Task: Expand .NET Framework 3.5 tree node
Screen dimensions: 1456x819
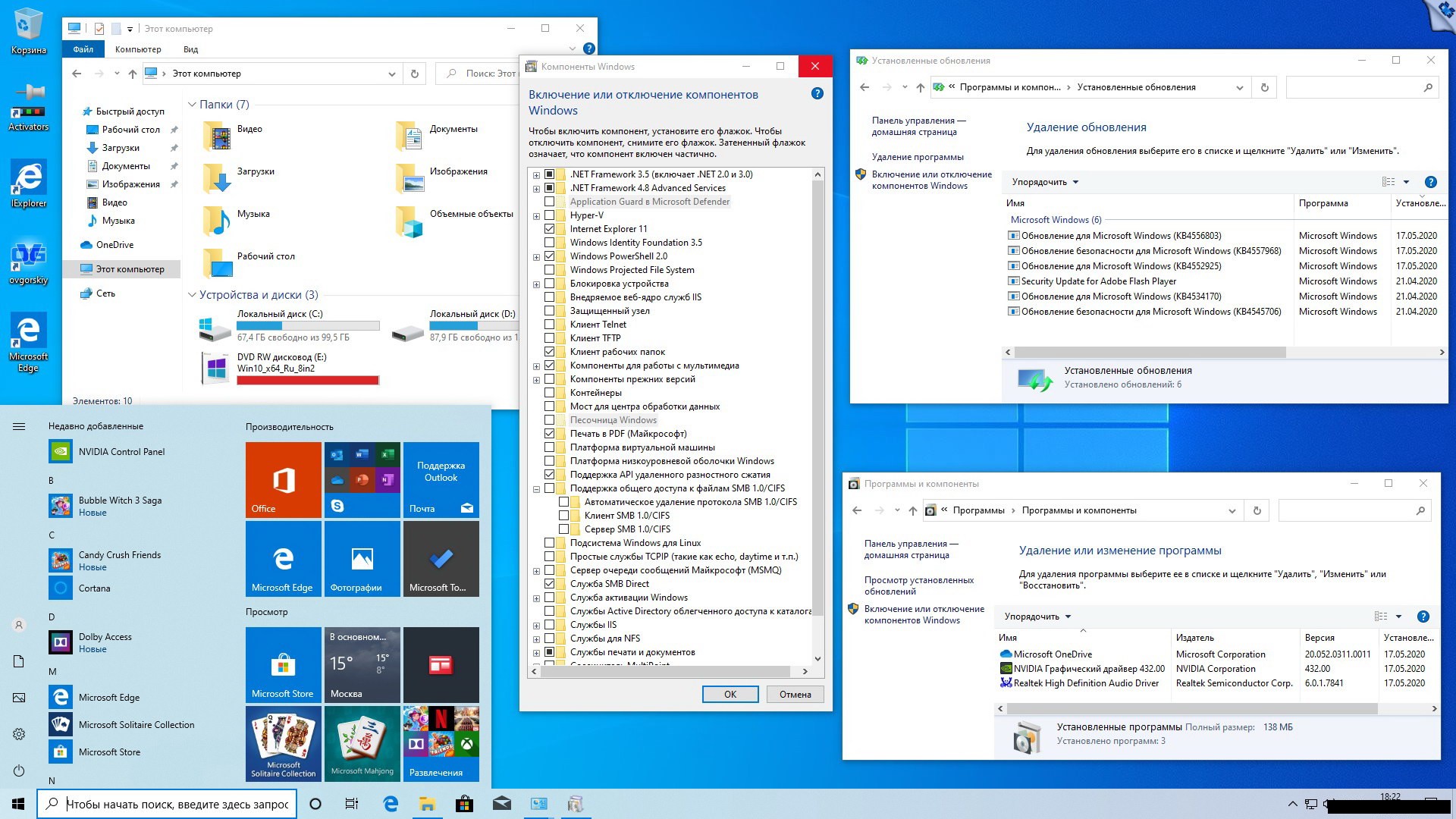Action: pos(536,175)
